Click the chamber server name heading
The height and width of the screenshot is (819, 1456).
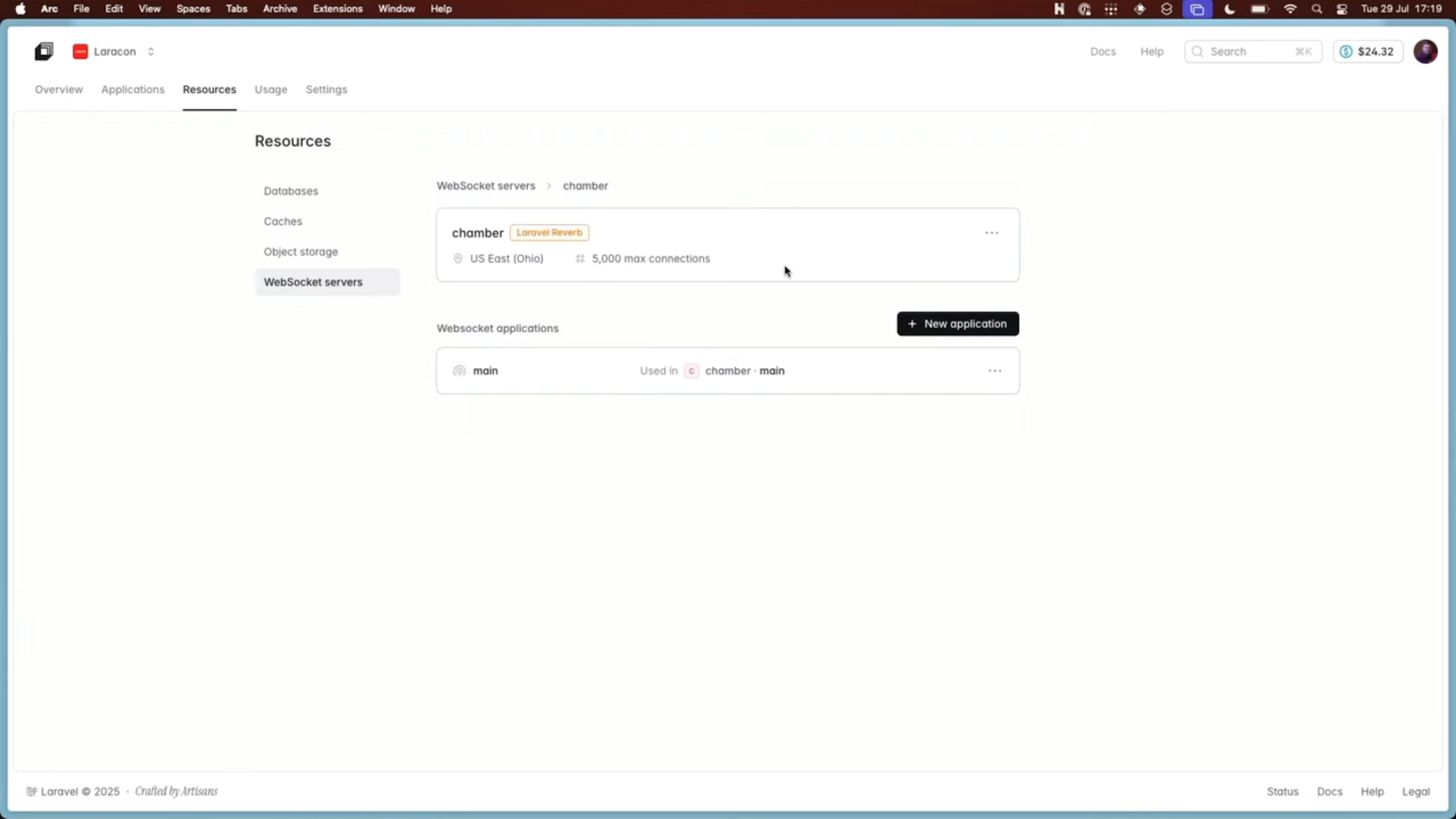coord(477,233)
